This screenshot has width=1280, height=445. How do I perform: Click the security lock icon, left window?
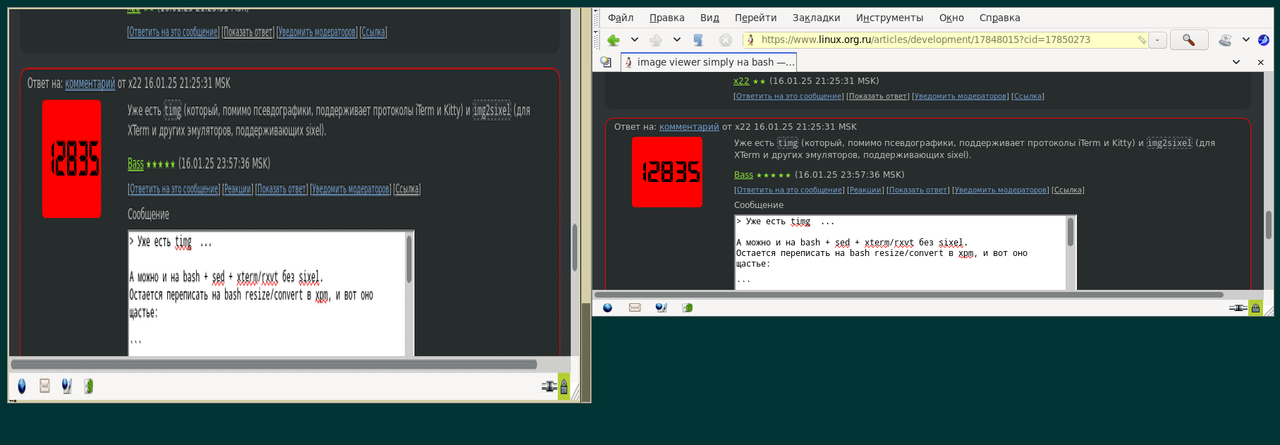(x=564, y=386)
